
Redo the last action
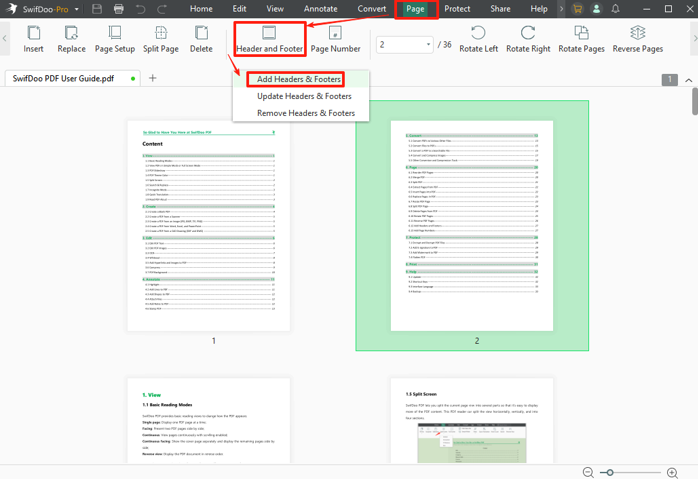click(x=162, y=9)
